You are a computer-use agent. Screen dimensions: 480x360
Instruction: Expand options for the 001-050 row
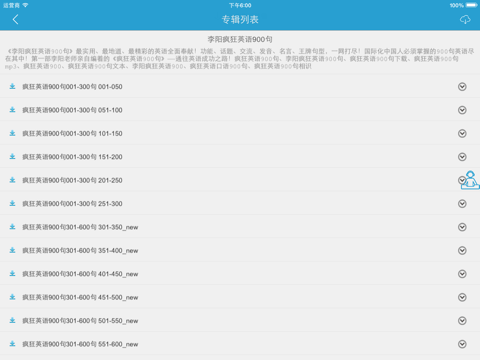click(x=462, y=87)
